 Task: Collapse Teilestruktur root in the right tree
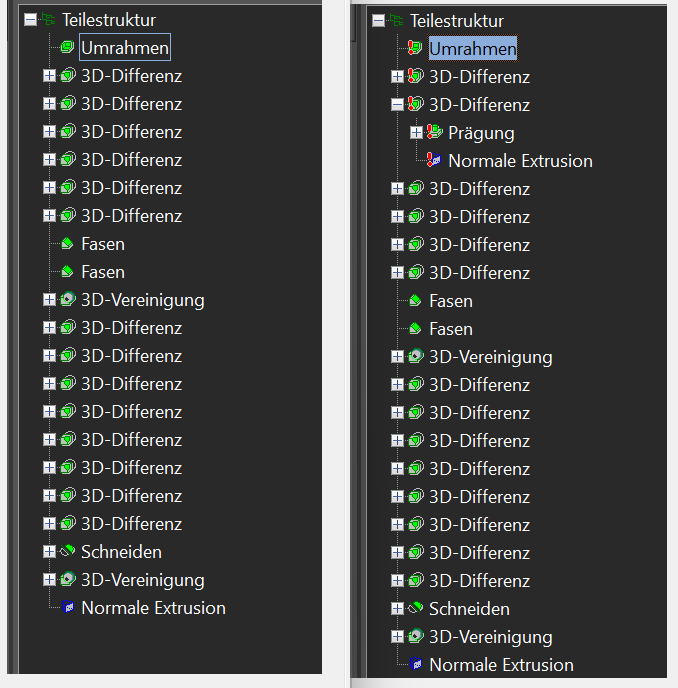coord(378,21)
